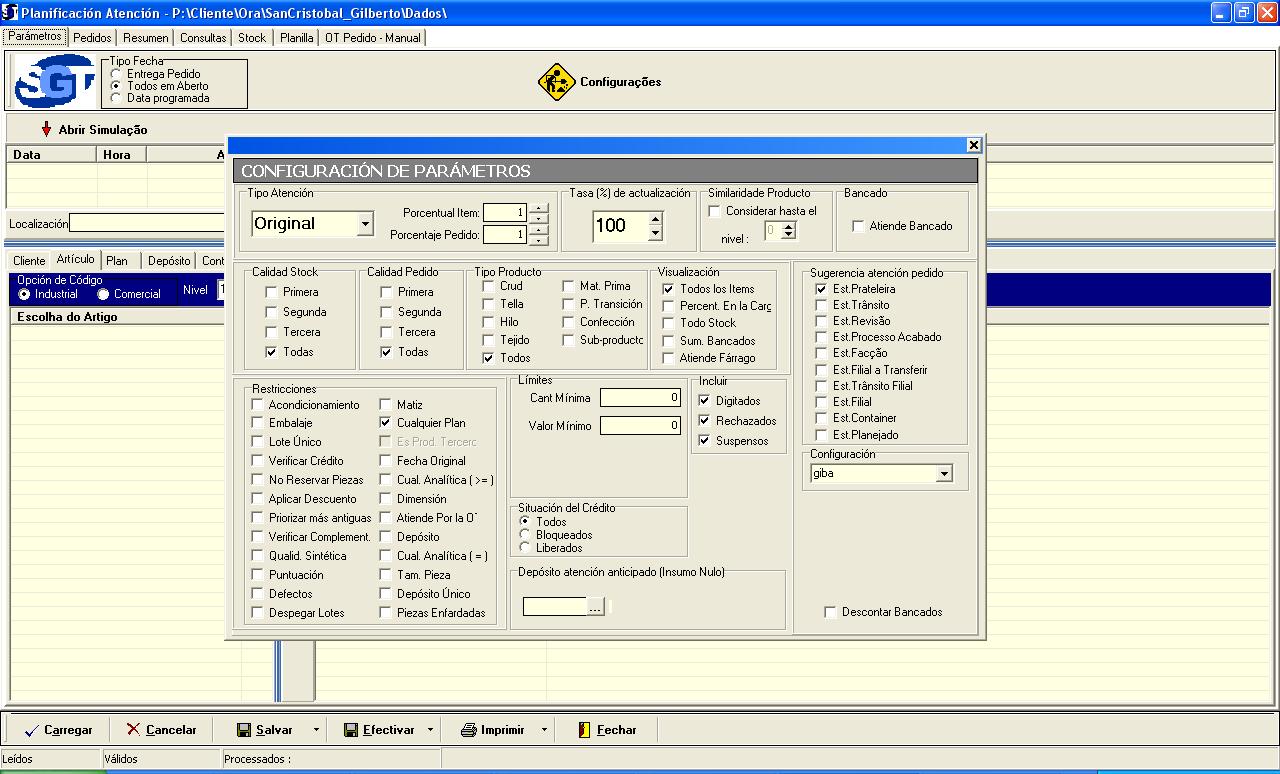Click the Cancelar red X icon
This screenshot has height=774, width=1280.
coord(133,730)
